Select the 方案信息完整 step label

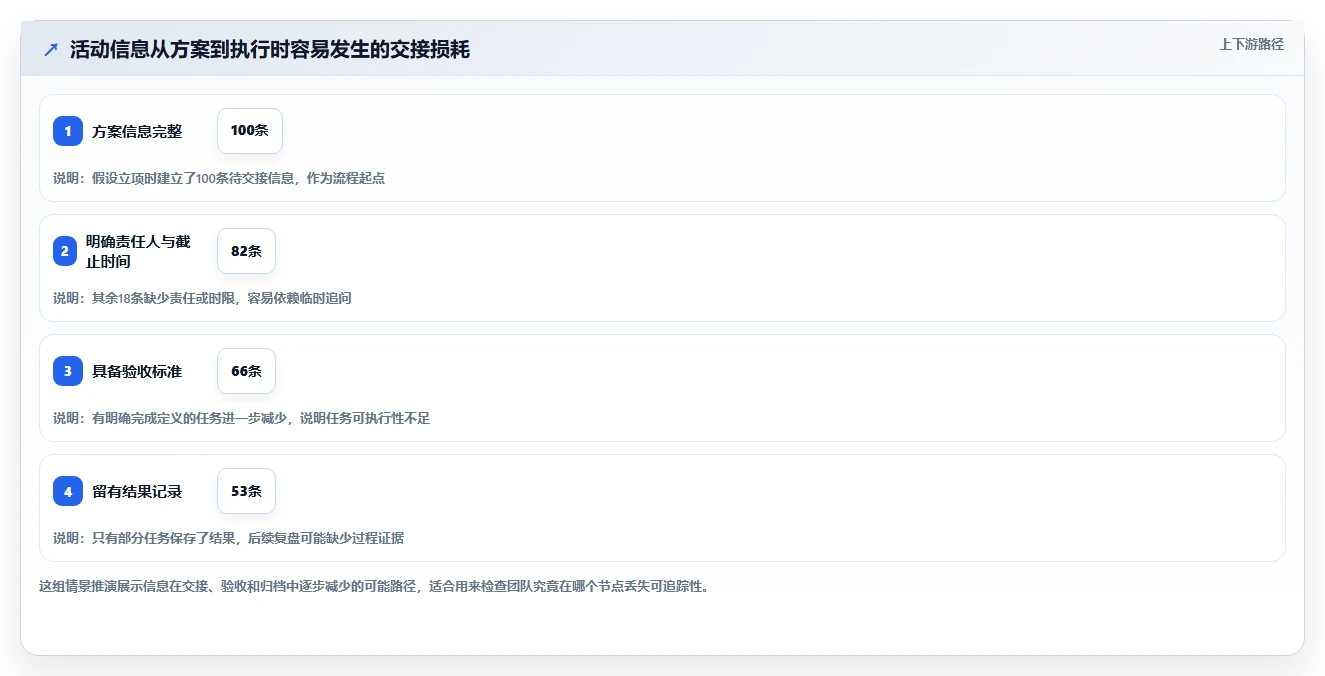[137, 131]
